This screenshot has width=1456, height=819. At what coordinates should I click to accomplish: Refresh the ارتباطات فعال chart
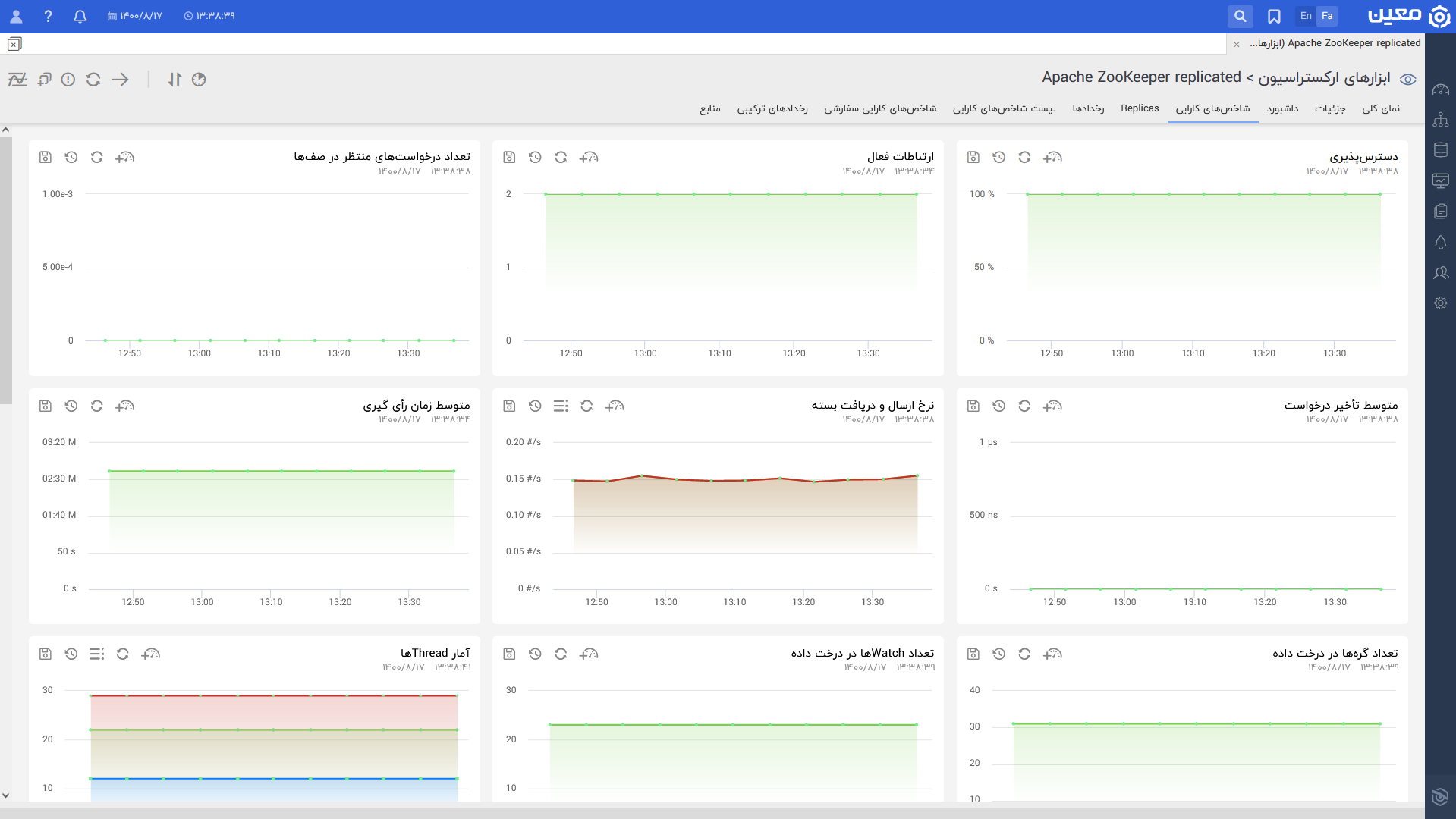tap(561, 157)
